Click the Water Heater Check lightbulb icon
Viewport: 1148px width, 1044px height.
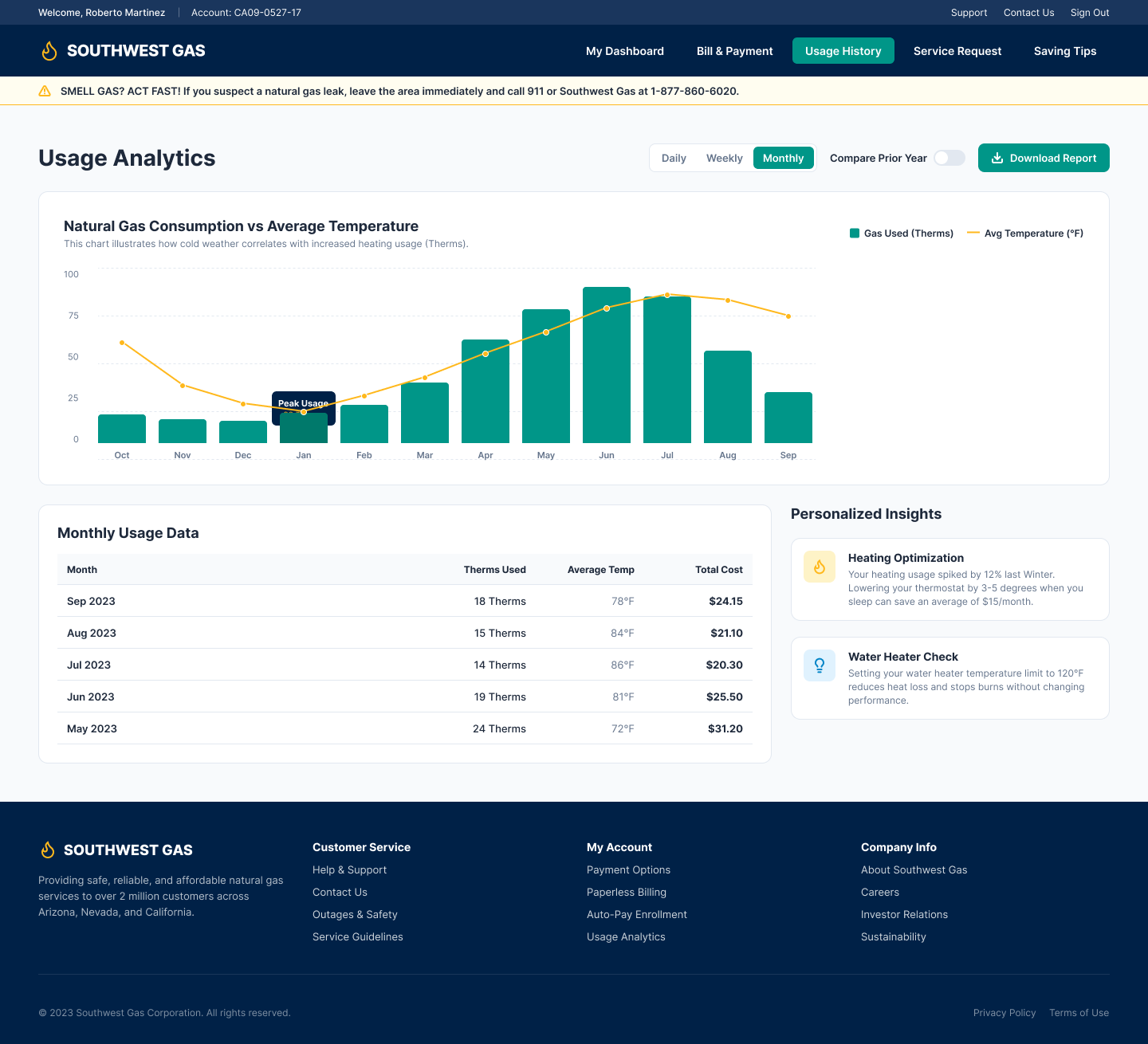tap(820, 665)
